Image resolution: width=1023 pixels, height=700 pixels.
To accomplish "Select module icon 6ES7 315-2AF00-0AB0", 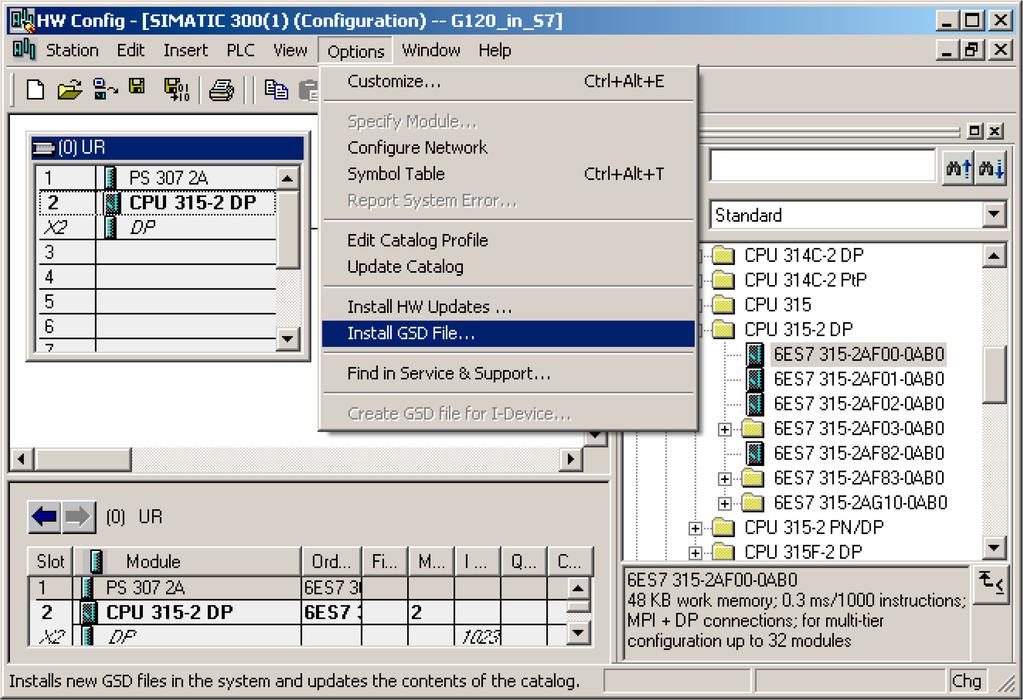I will coord(754,354).
